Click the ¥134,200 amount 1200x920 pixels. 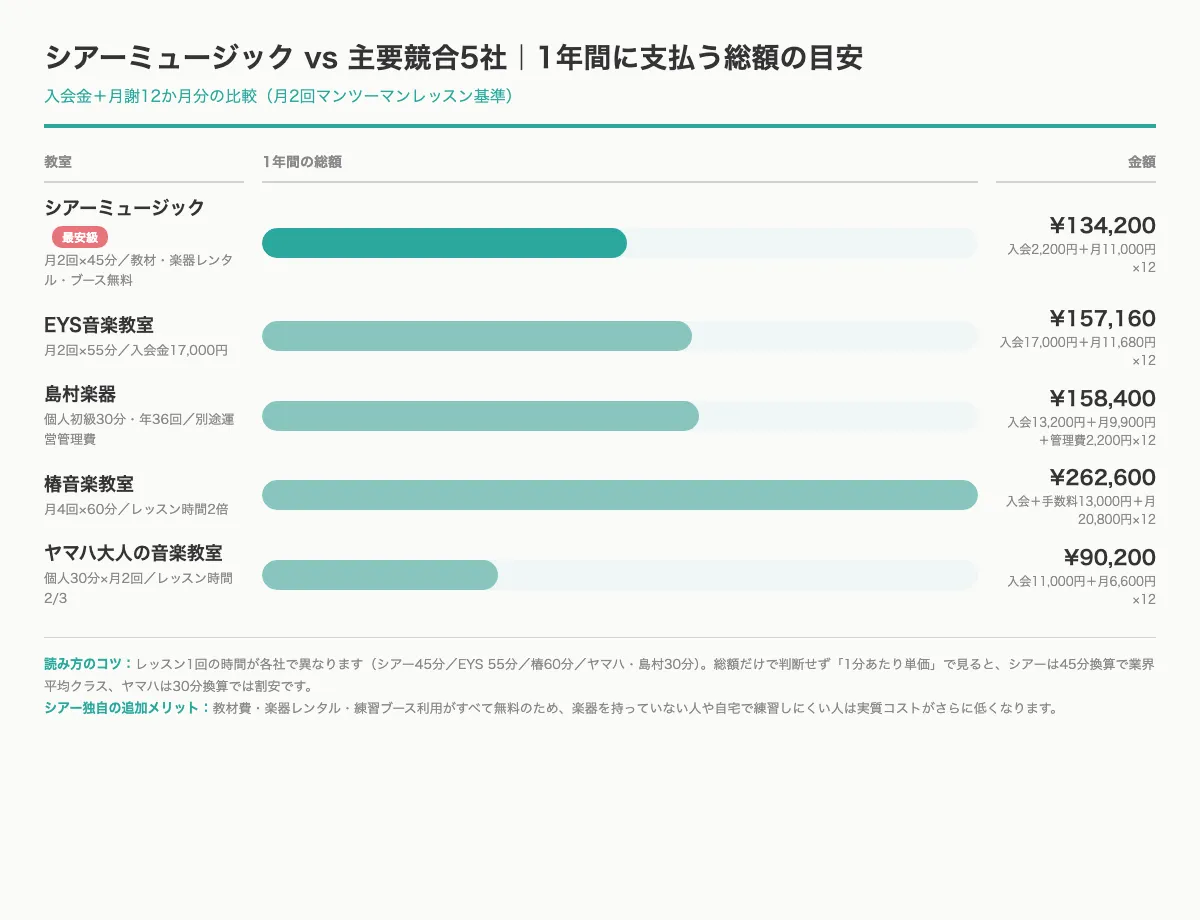[1102, 225]
